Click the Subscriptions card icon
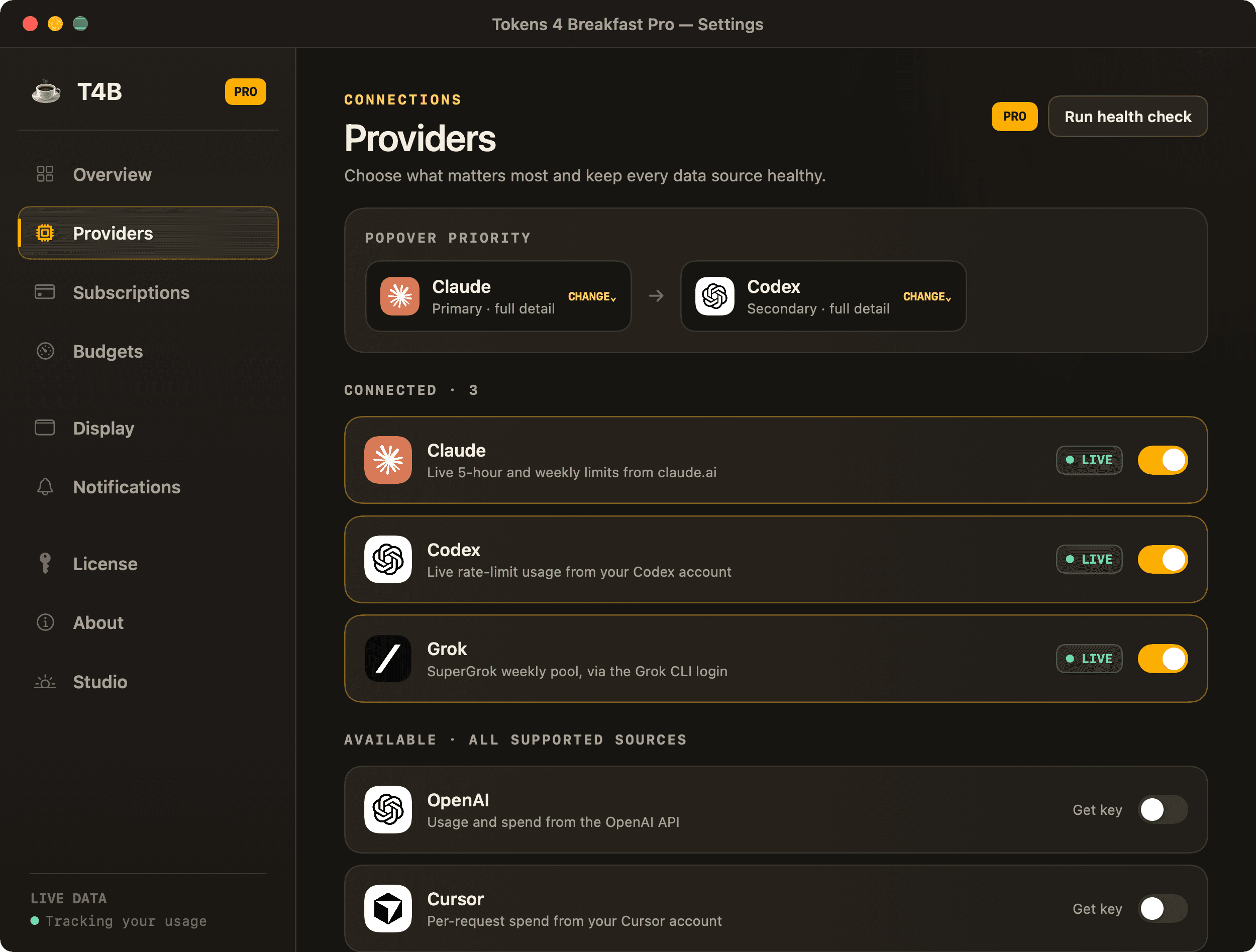Screen dimensions: 1256x952 point(45,292)
